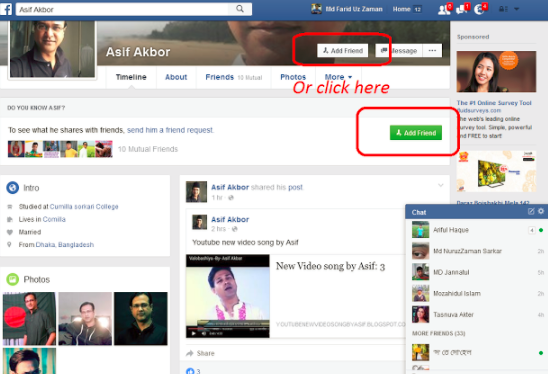Open photo with Bangladesh flag background

[x=29, y=318]
